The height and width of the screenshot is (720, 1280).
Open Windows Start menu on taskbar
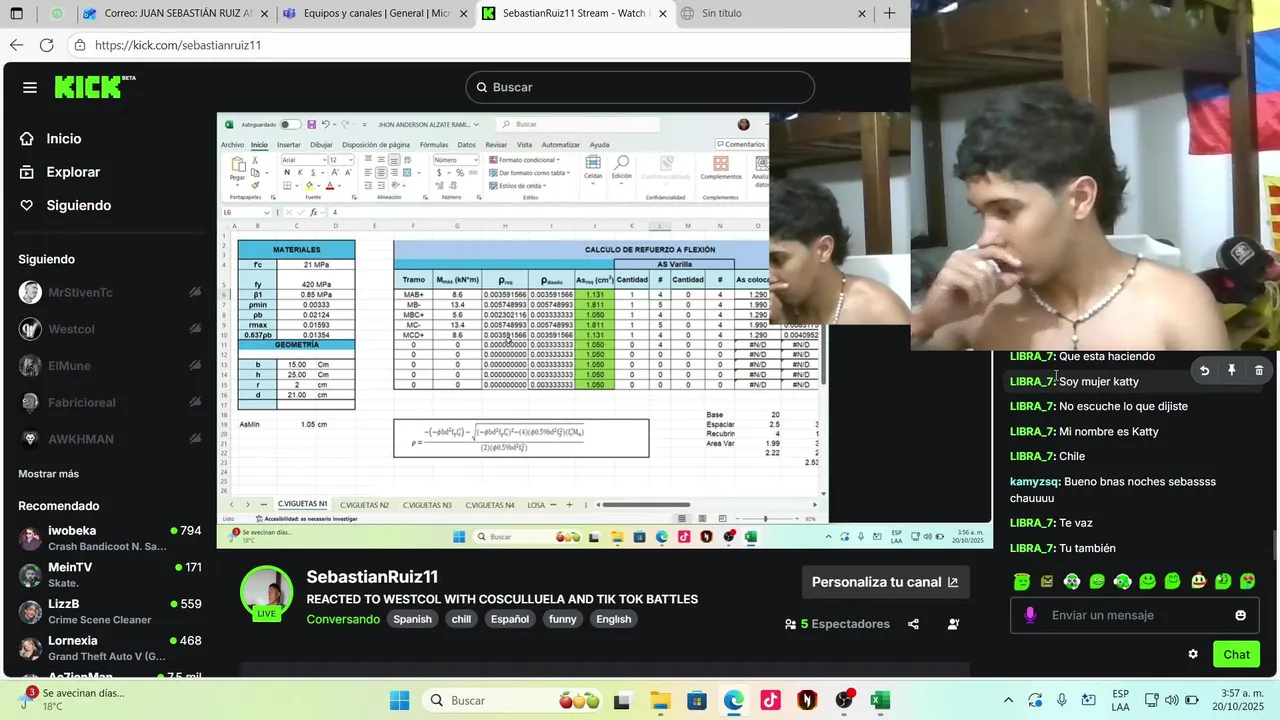coord(399,701)
